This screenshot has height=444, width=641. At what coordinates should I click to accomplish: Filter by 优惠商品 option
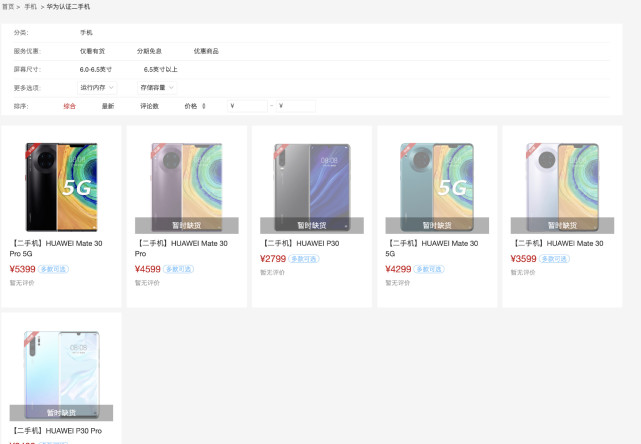coord(206,51)
